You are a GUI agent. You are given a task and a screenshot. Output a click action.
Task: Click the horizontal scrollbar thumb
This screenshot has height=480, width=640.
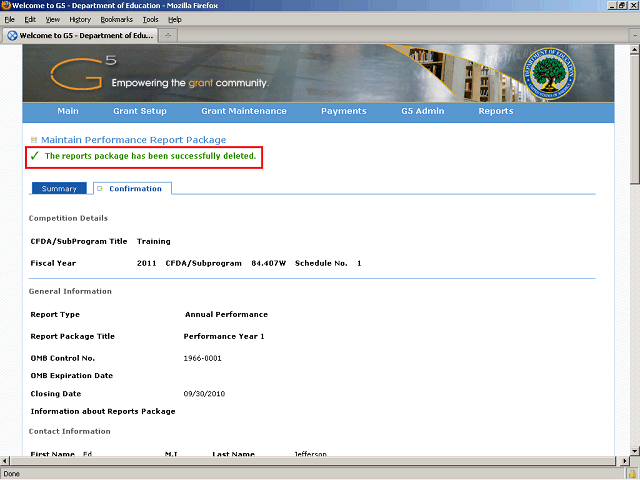(x=313, y=461)
